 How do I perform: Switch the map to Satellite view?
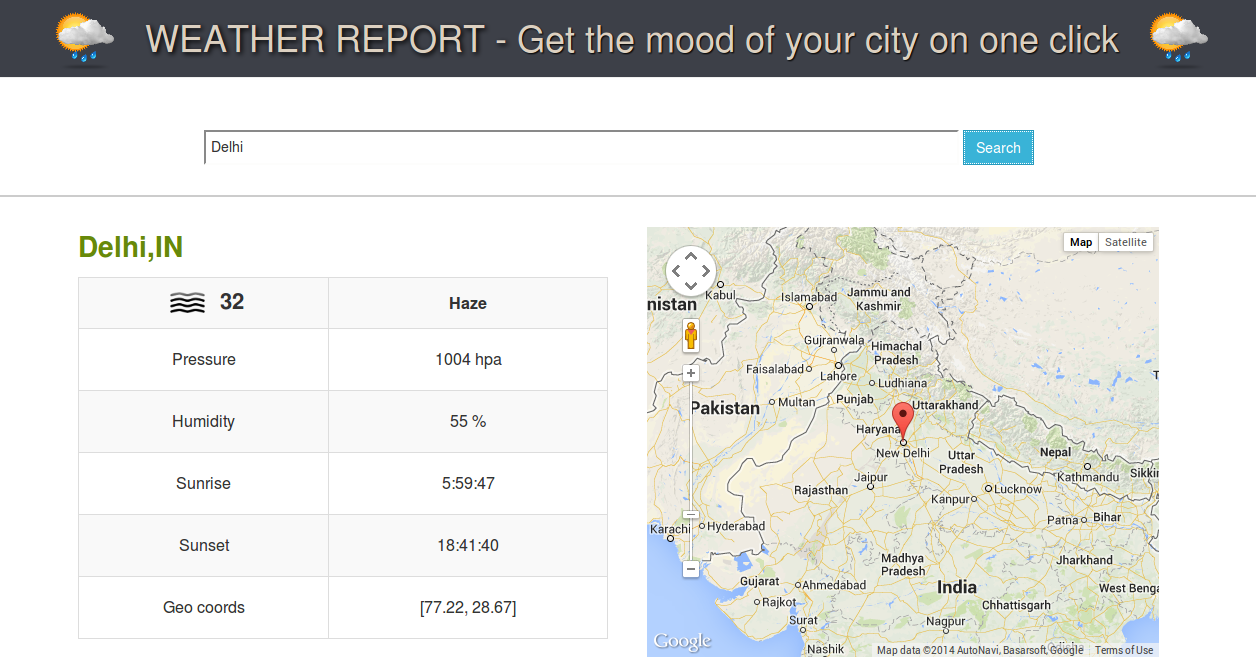pyautogui.click(x=1126, y=242)
